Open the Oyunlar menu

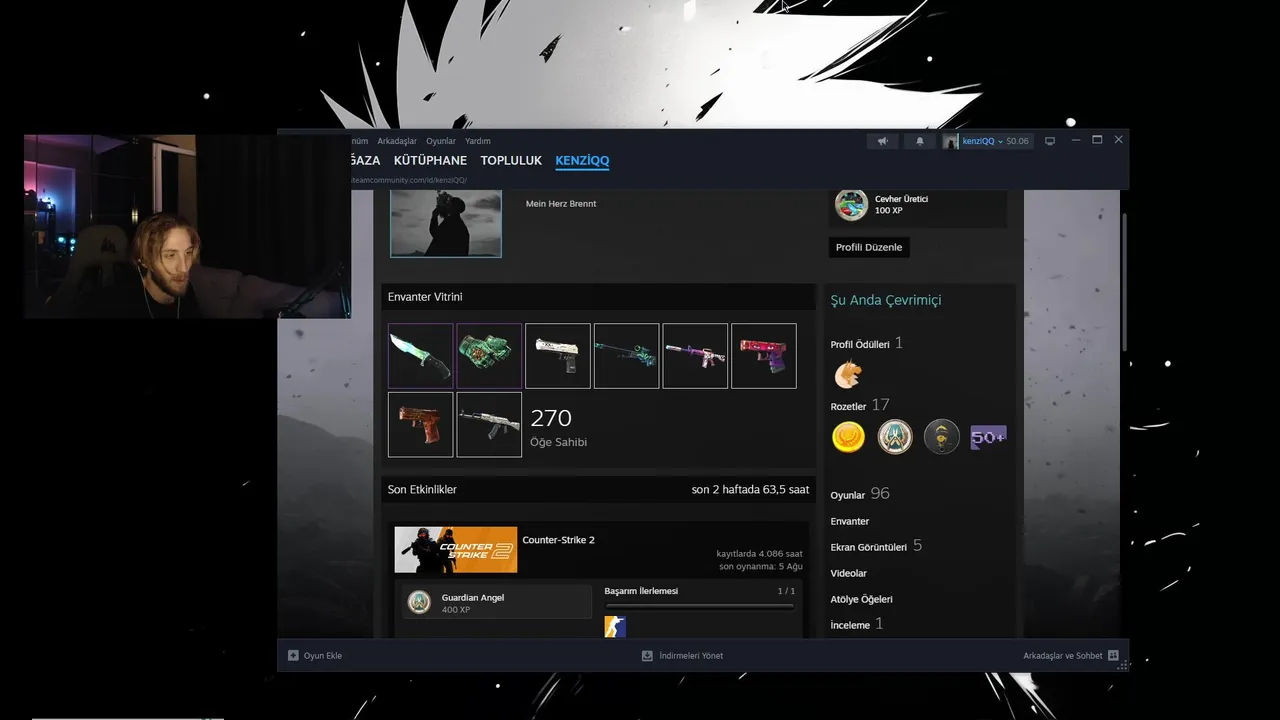(x=441, y=141)
